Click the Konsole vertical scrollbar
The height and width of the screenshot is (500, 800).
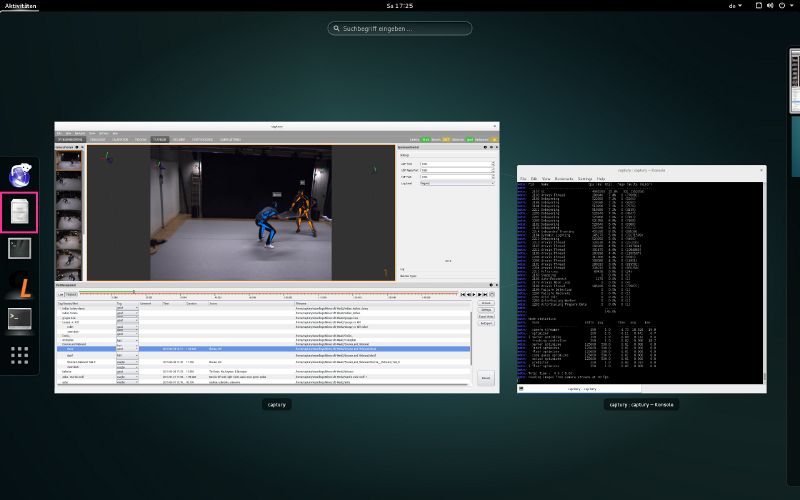pyautogui.click(x=764, y=283)
